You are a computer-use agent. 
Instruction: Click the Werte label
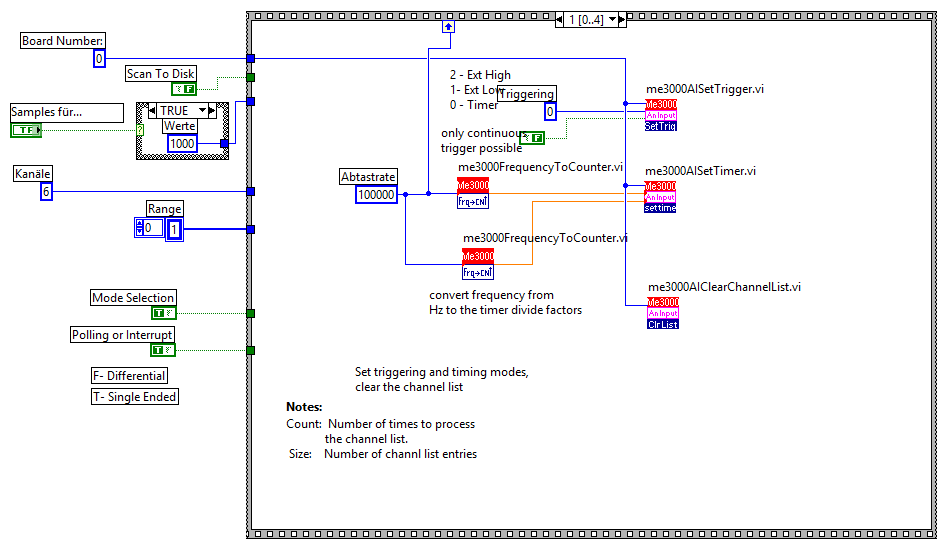[x=180, y=126]
